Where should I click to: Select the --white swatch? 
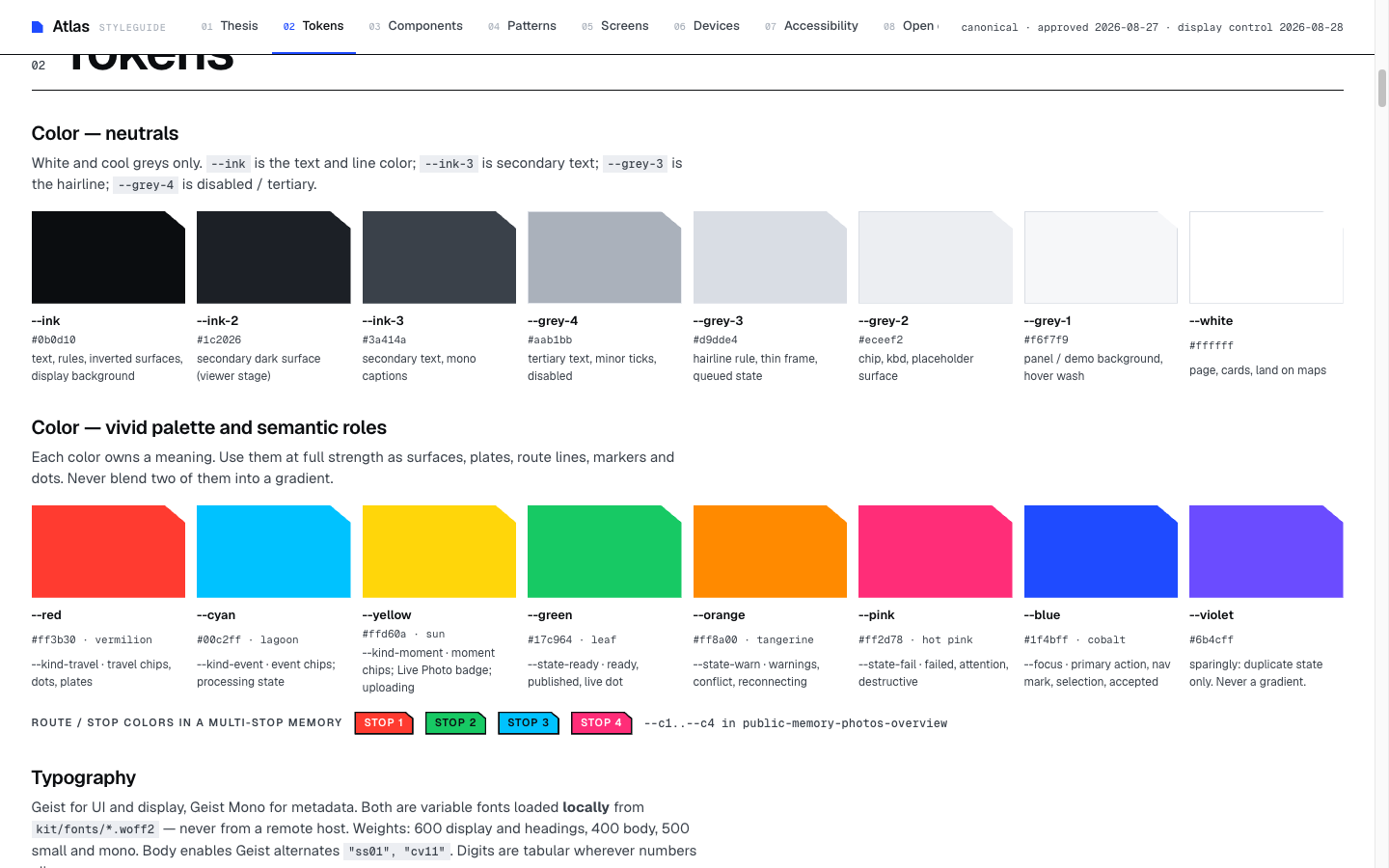(1266, 258)
